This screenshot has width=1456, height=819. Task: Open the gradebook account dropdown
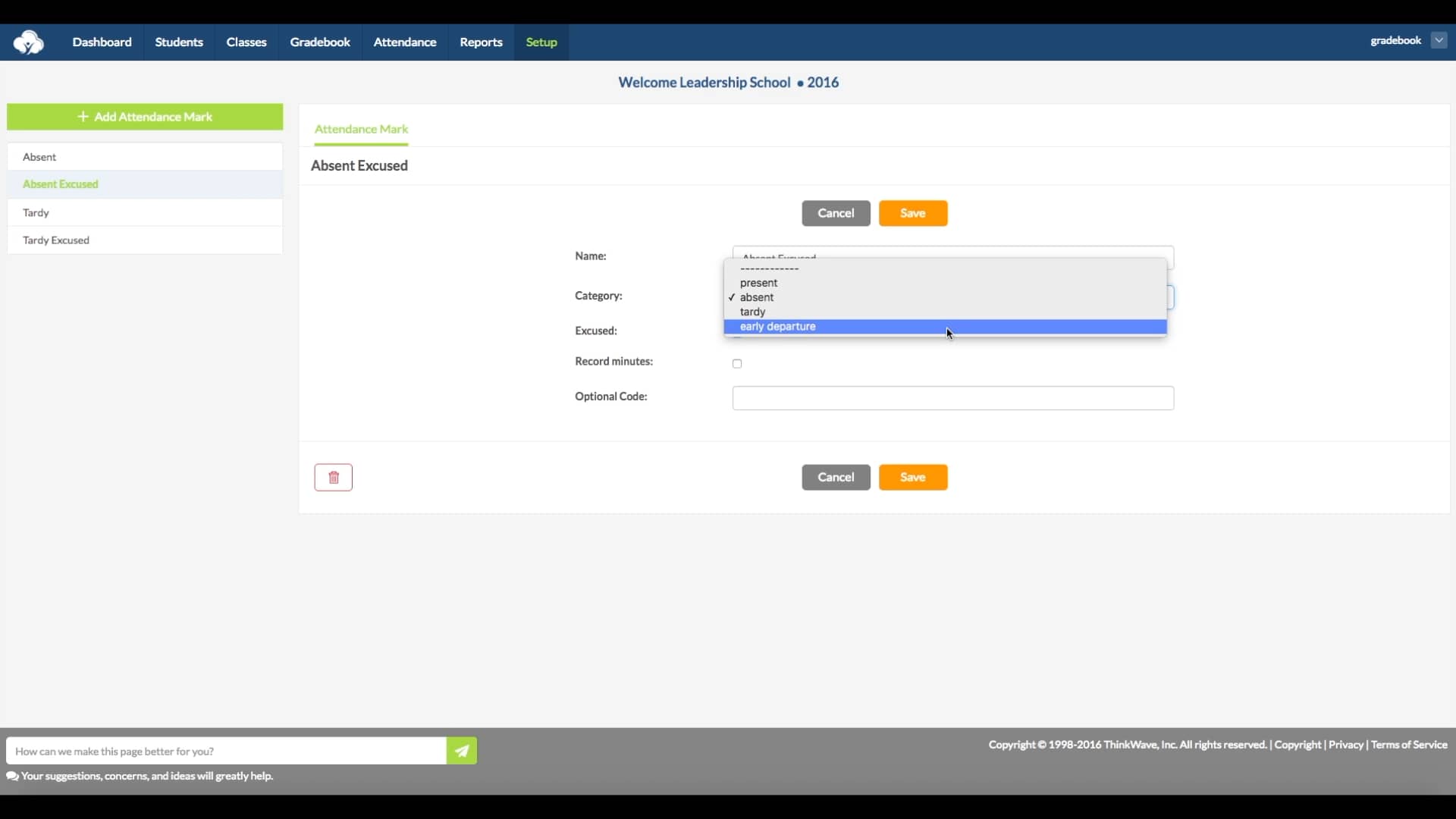pyautogui.click(x=1439, y=39)
